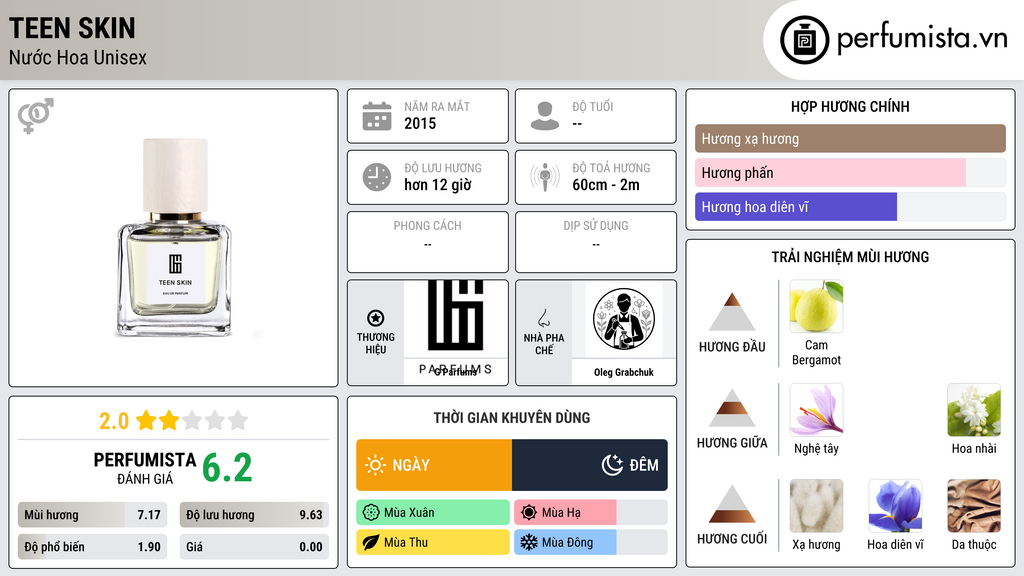Click the 6.2 Perfumista rating score
This screenshot has height=576, width=1024.
(227, 468)
